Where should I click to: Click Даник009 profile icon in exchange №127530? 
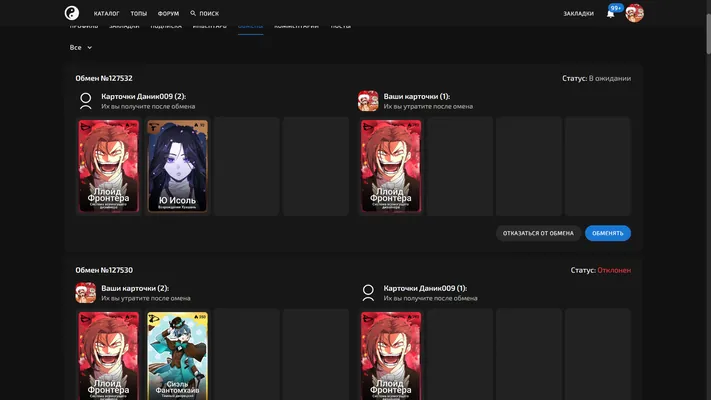click(368, 293)
